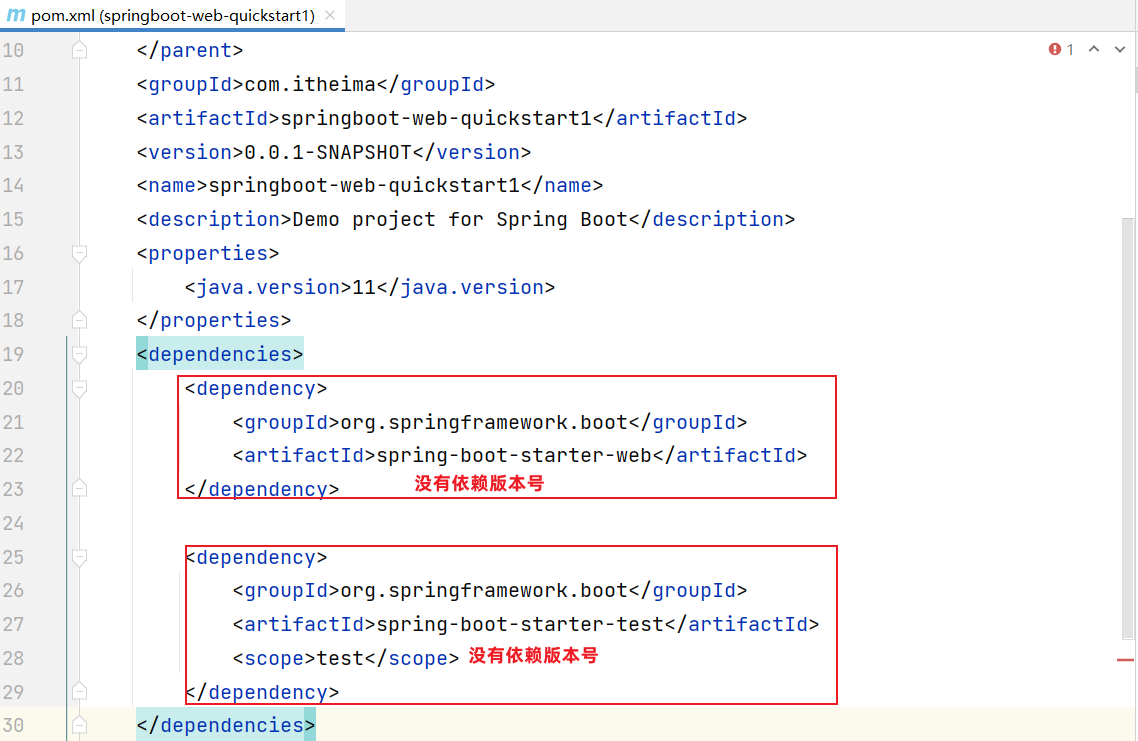Fold the second dependency at line 25
Viewport: 1138px width, 741px height.
(x=80, y=558)
